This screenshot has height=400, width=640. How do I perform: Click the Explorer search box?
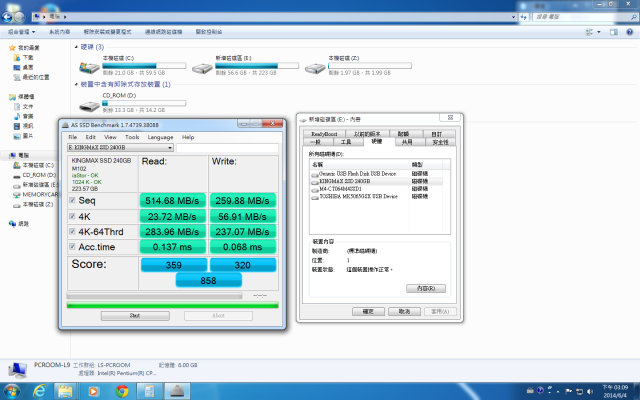coord(585,17)
